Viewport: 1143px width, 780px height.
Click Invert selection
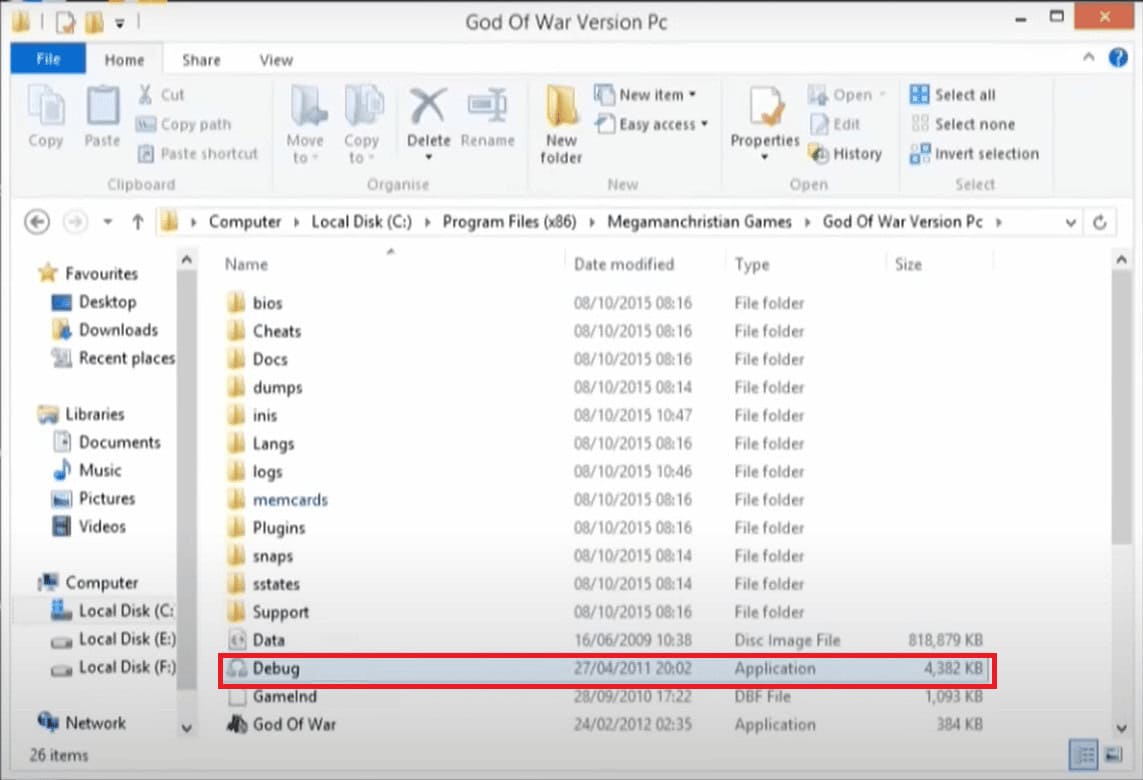click(x=974, y=154)
